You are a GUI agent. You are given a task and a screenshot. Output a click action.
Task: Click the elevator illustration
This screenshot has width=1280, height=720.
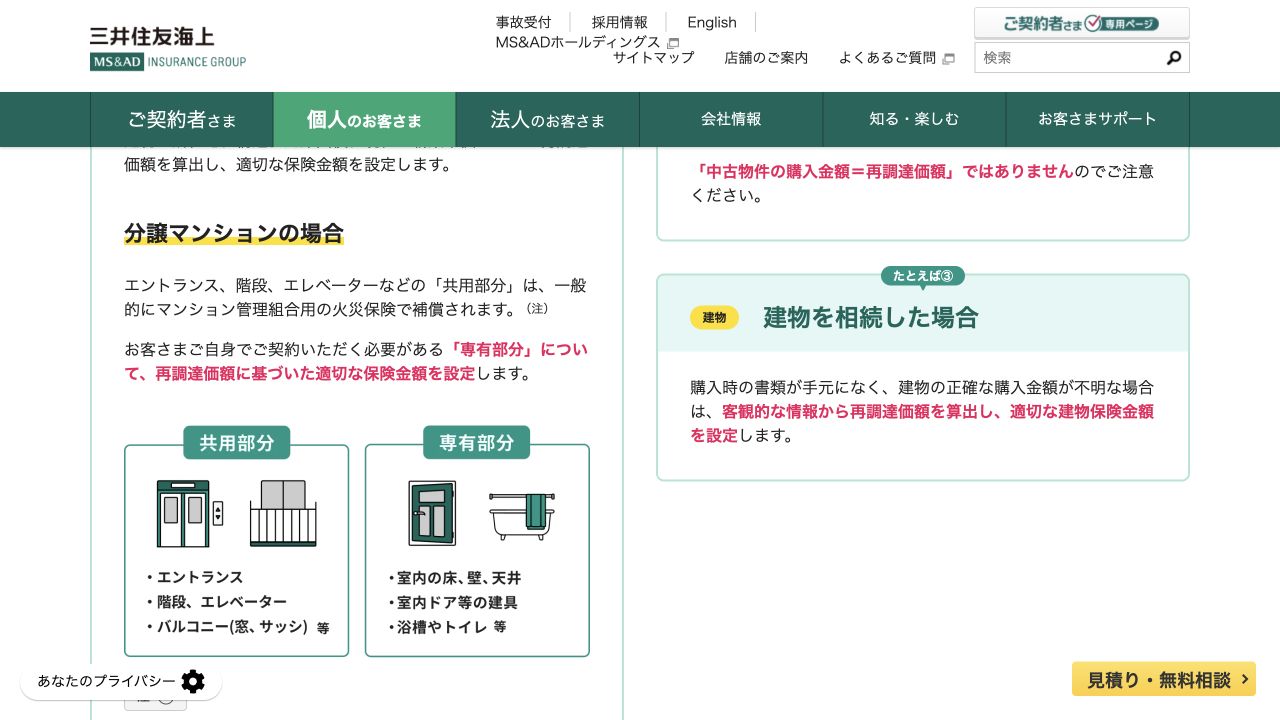click(x=190, y=513)
